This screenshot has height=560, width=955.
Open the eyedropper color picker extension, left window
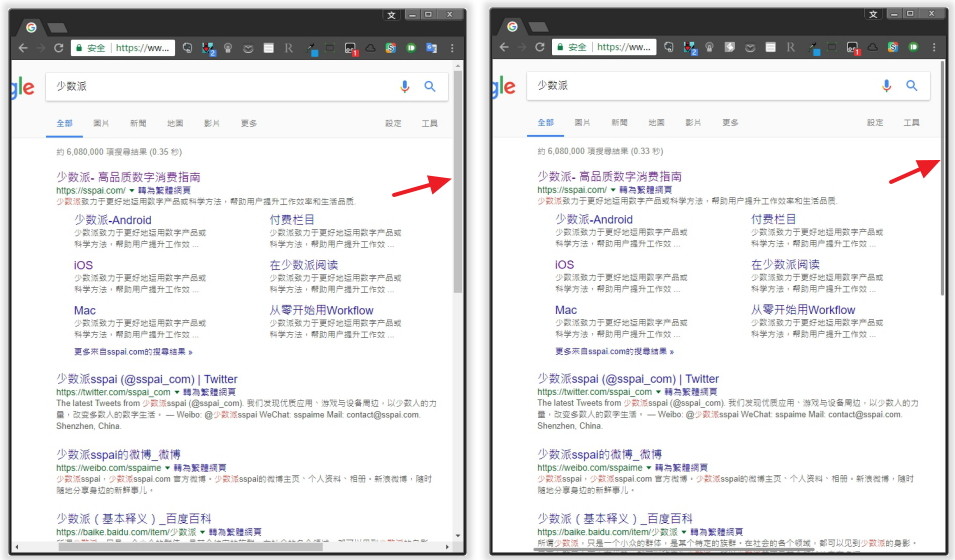click(x=311, y=48)
